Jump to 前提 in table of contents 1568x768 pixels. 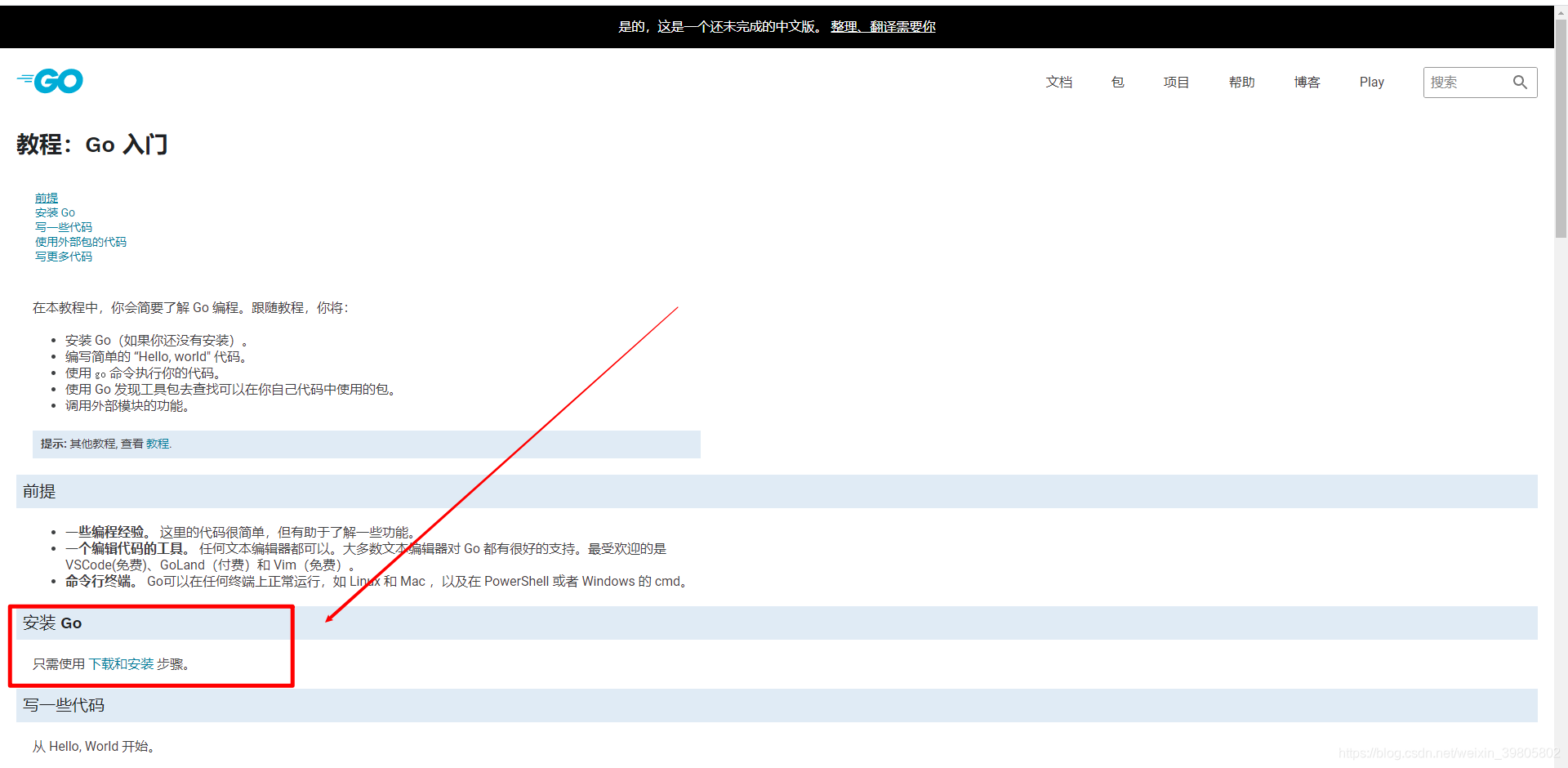click(47, 198)
